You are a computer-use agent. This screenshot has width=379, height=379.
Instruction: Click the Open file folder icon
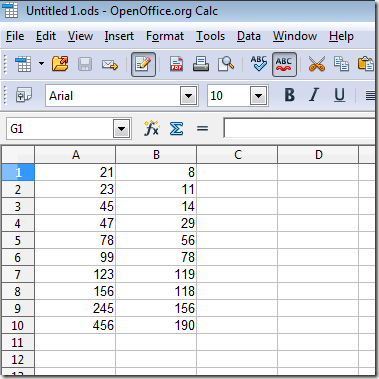click(x=60, y=64)
